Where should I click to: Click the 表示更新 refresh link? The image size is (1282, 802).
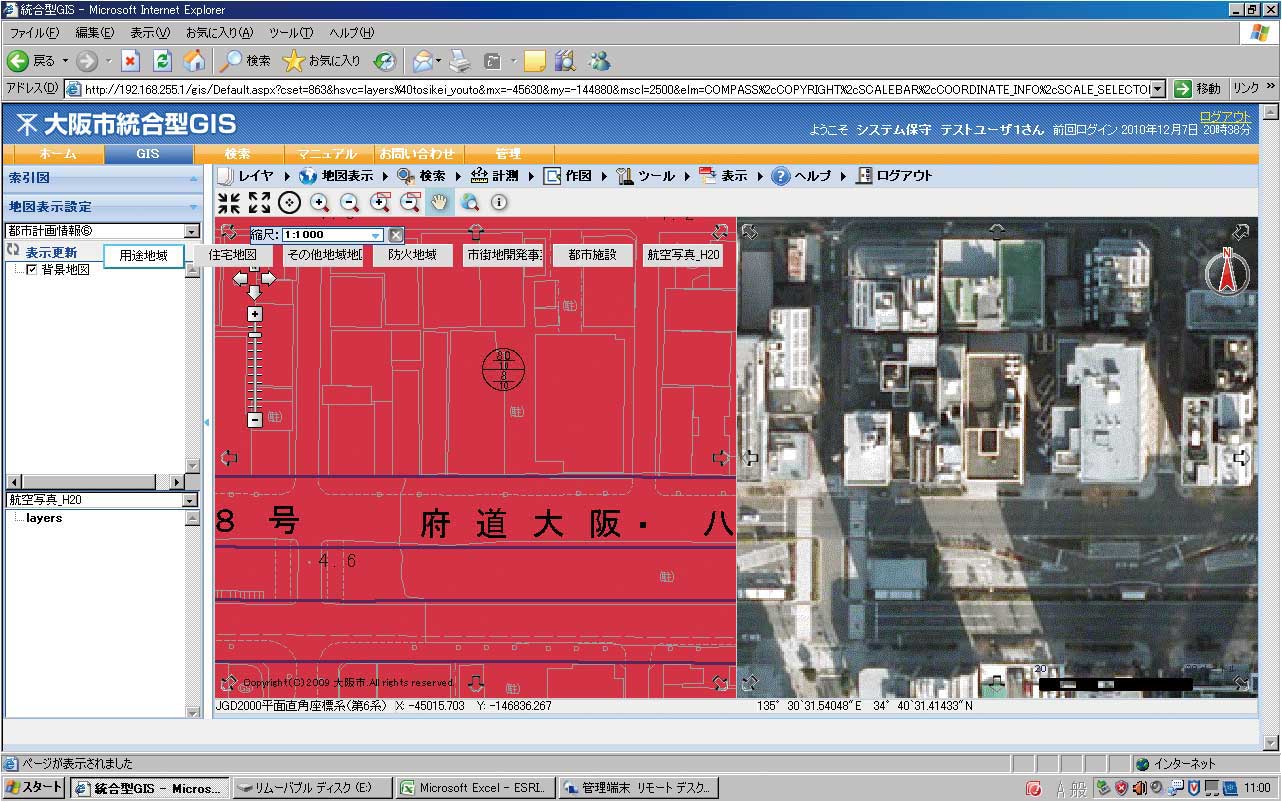tap(50, 252)
